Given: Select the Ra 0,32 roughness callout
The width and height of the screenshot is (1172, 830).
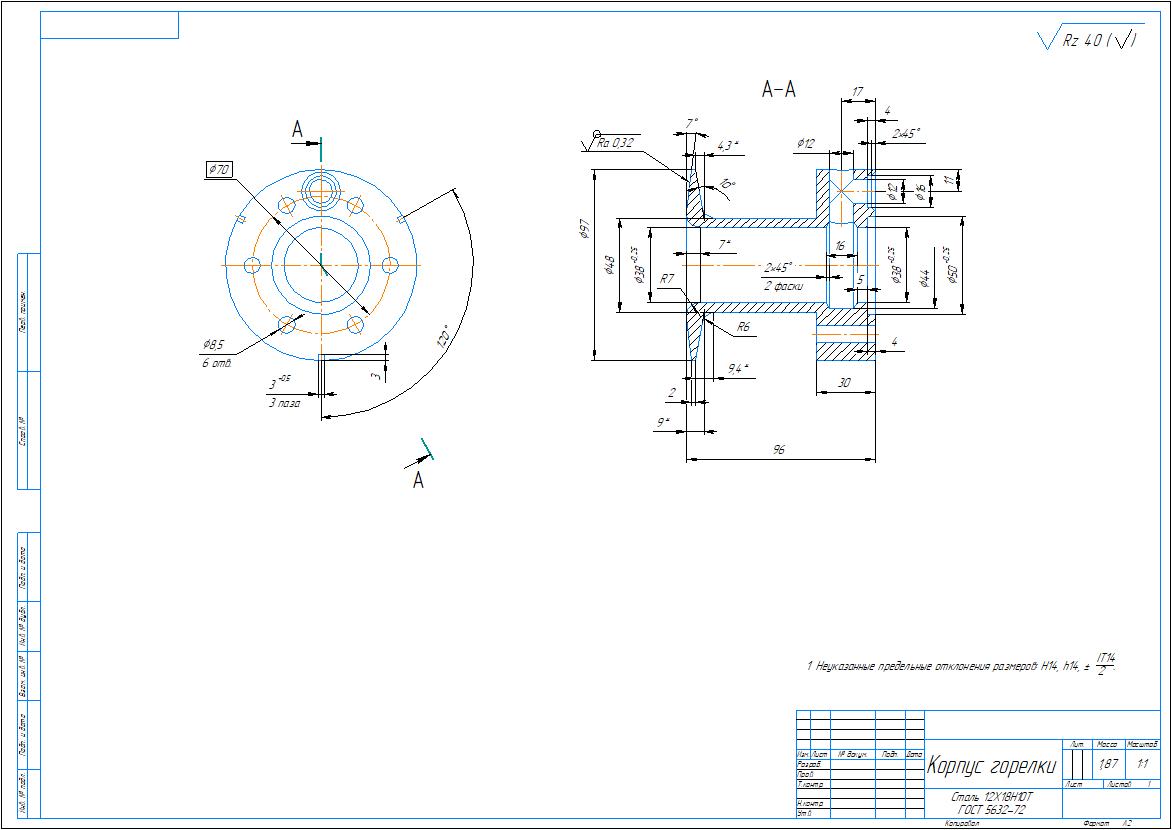Looking at the screenshot, I should click(616, 143).
